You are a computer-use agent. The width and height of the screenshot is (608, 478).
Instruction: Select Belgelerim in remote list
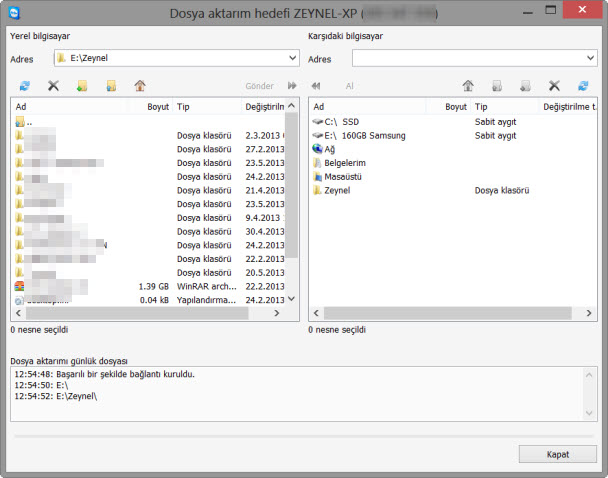344,162
